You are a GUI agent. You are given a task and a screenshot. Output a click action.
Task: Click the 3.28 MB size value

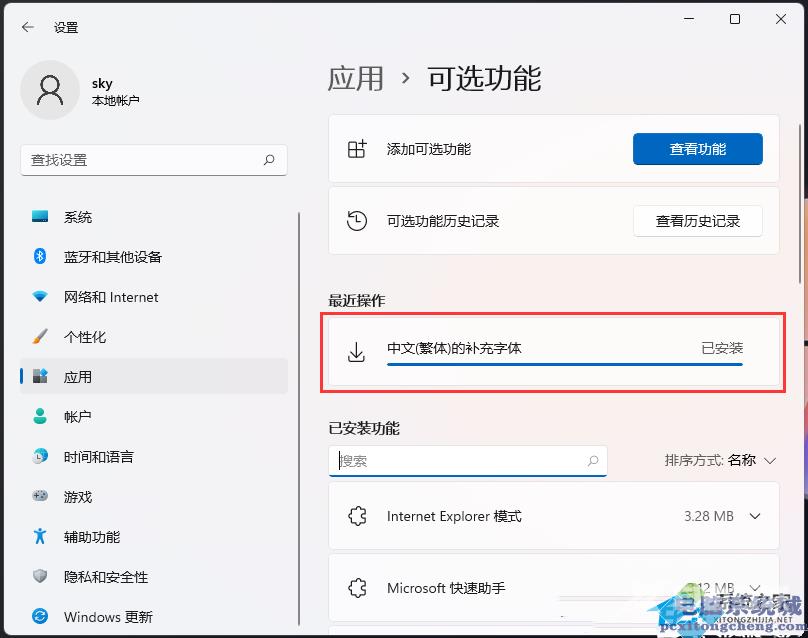click(x=709, y=516)
